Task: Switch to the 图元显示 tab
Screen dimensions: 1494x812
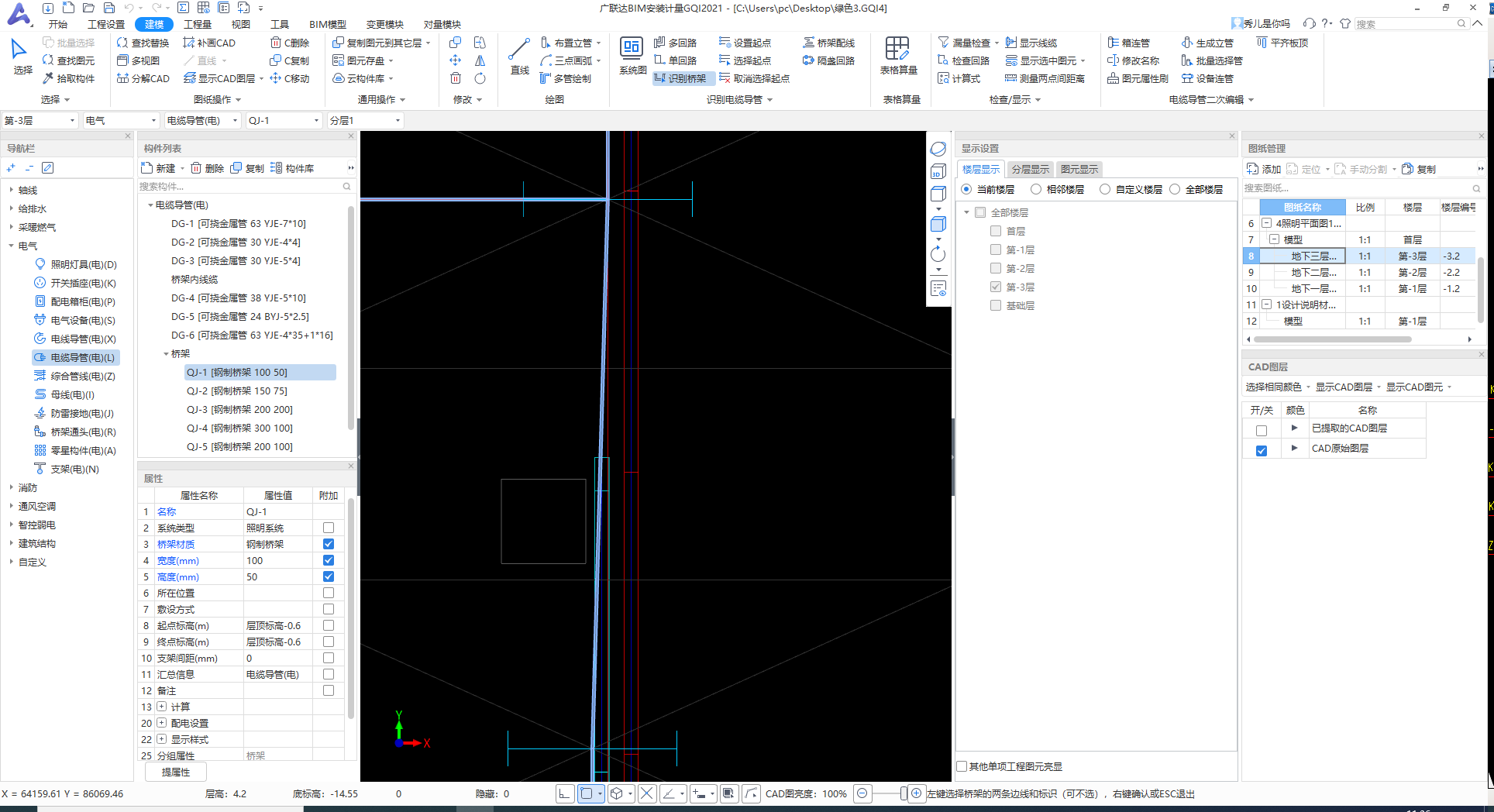Action: pos(1079,169)
